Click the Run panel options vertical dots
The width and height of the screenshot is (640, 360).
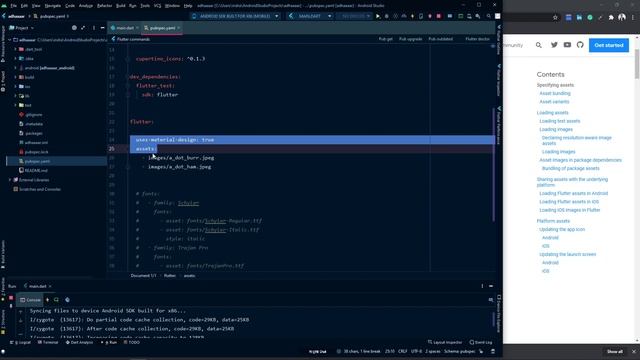482,286
